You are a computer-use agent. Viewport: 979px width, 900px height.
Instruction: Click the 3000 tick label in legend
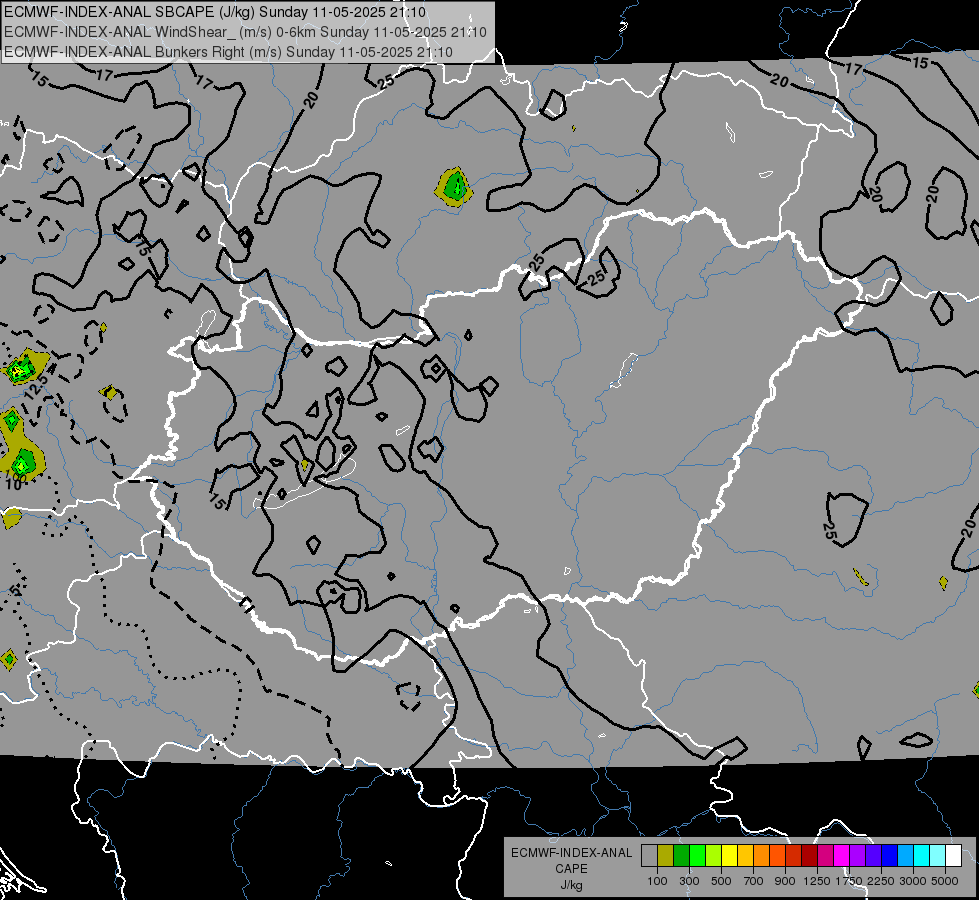913,881
